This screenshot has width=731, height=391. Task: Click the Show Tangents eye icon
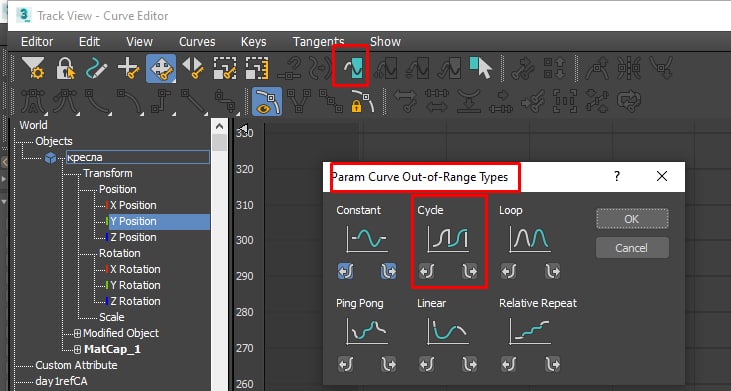click(x=267, y=101)
